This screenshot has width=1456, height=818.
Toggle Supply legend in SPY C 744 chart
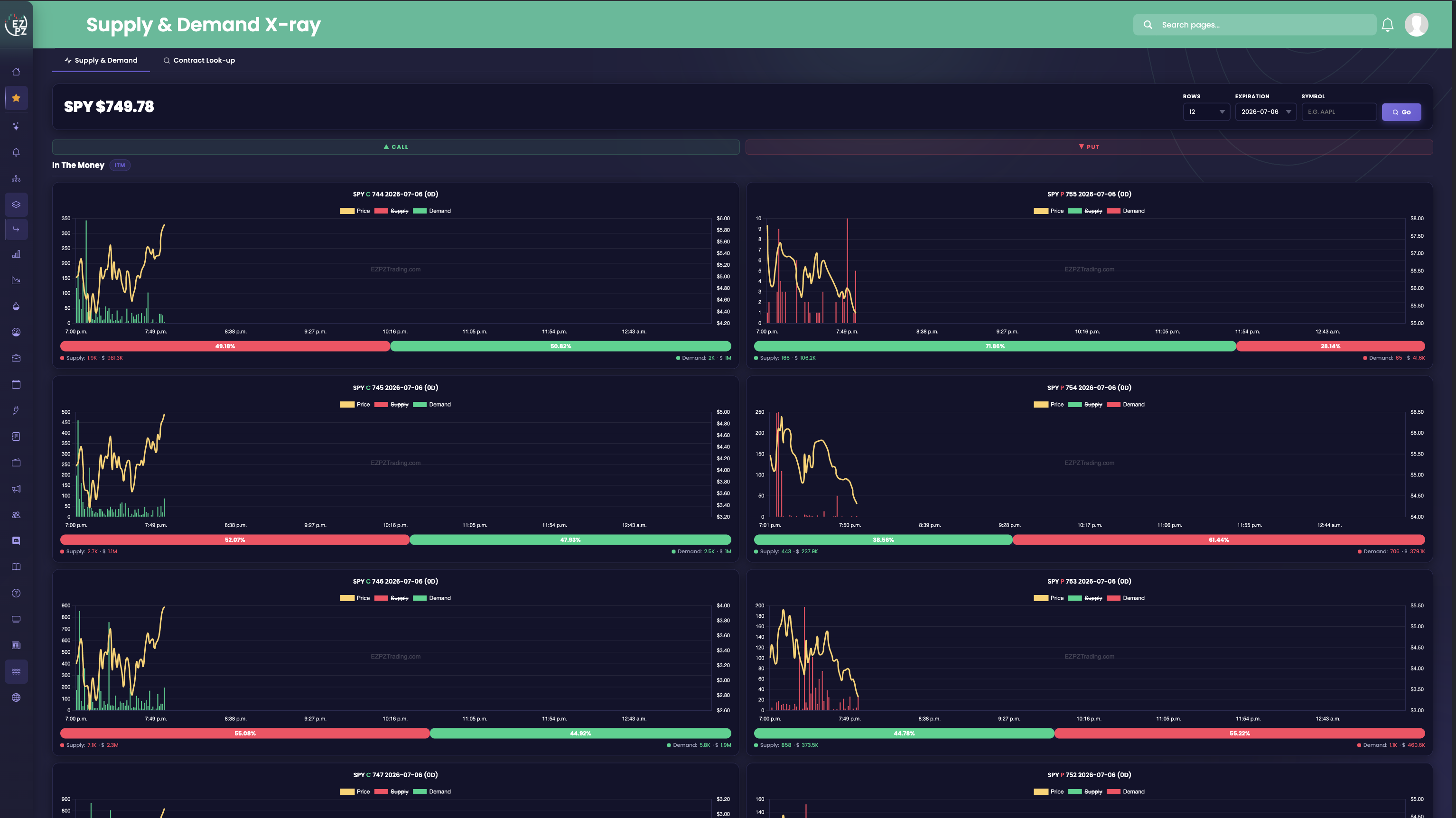[x=391, y=211]
